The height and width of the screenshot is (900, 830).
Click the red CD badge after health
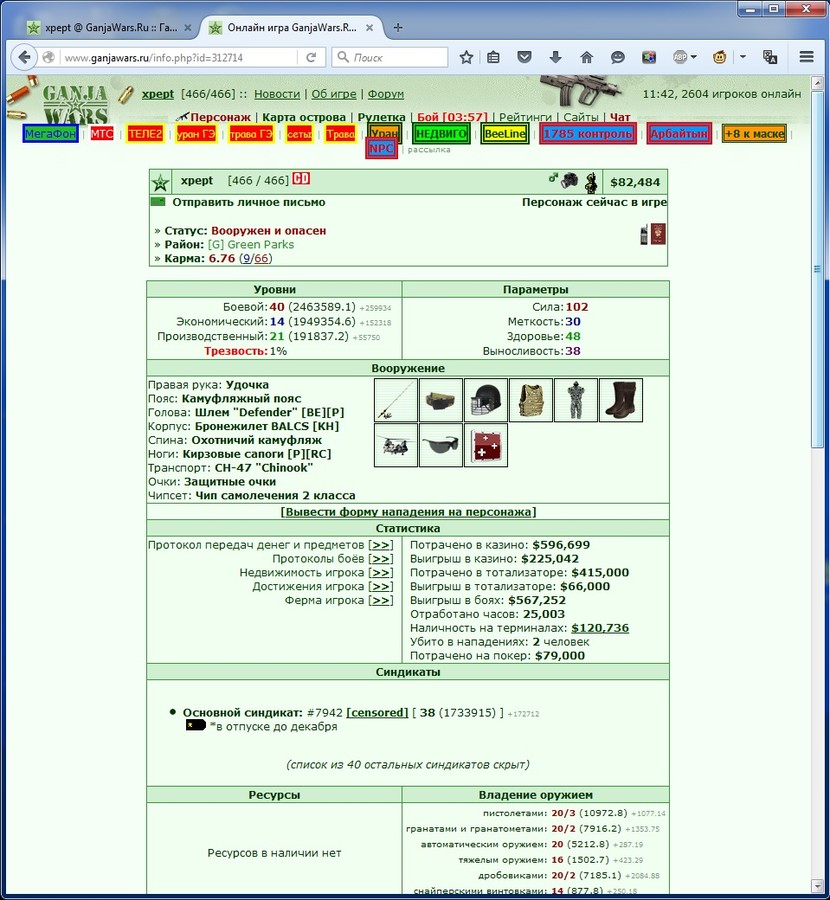301,179
